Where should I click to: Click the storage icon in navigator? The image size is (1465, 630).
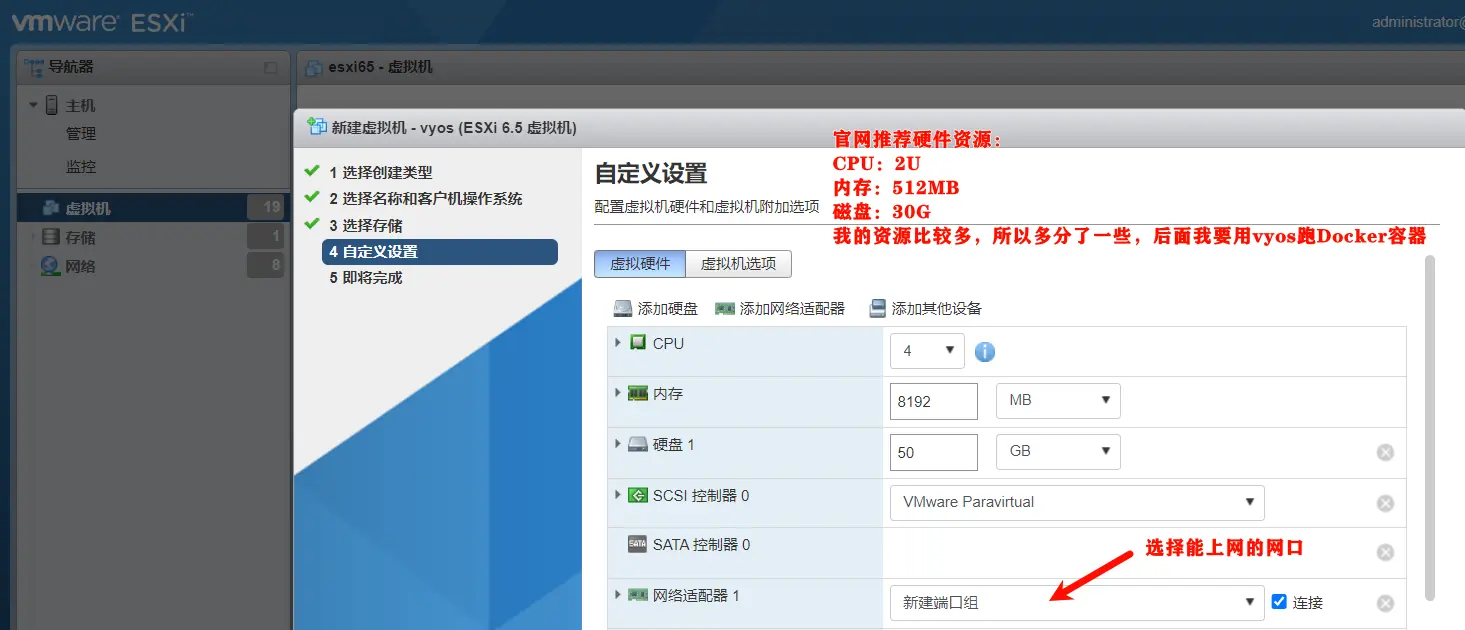click(x=50, y=237)
